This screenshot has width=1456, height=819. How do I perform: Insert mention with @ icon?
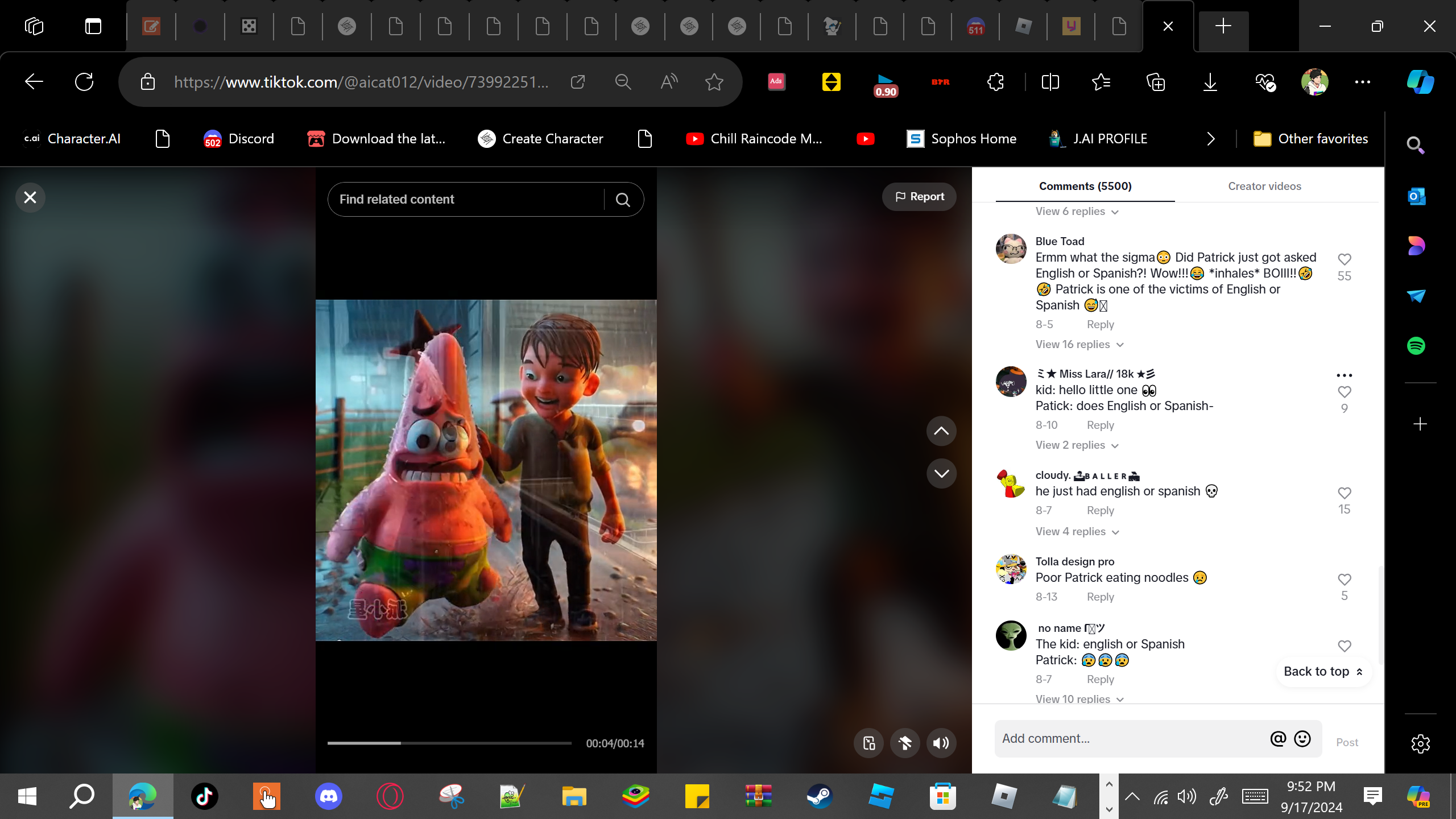pyautogui.click(x=1278, y=738)
